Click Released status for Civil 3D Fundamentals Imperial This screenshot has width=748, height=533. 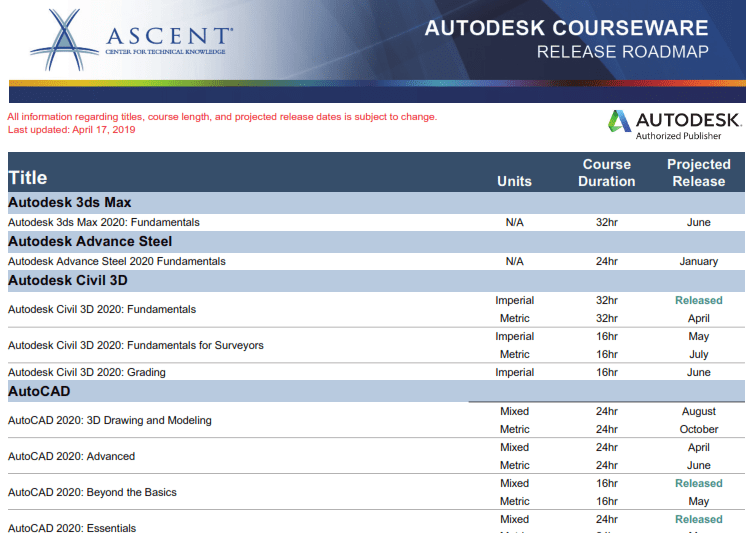click(x=698, y=300)
